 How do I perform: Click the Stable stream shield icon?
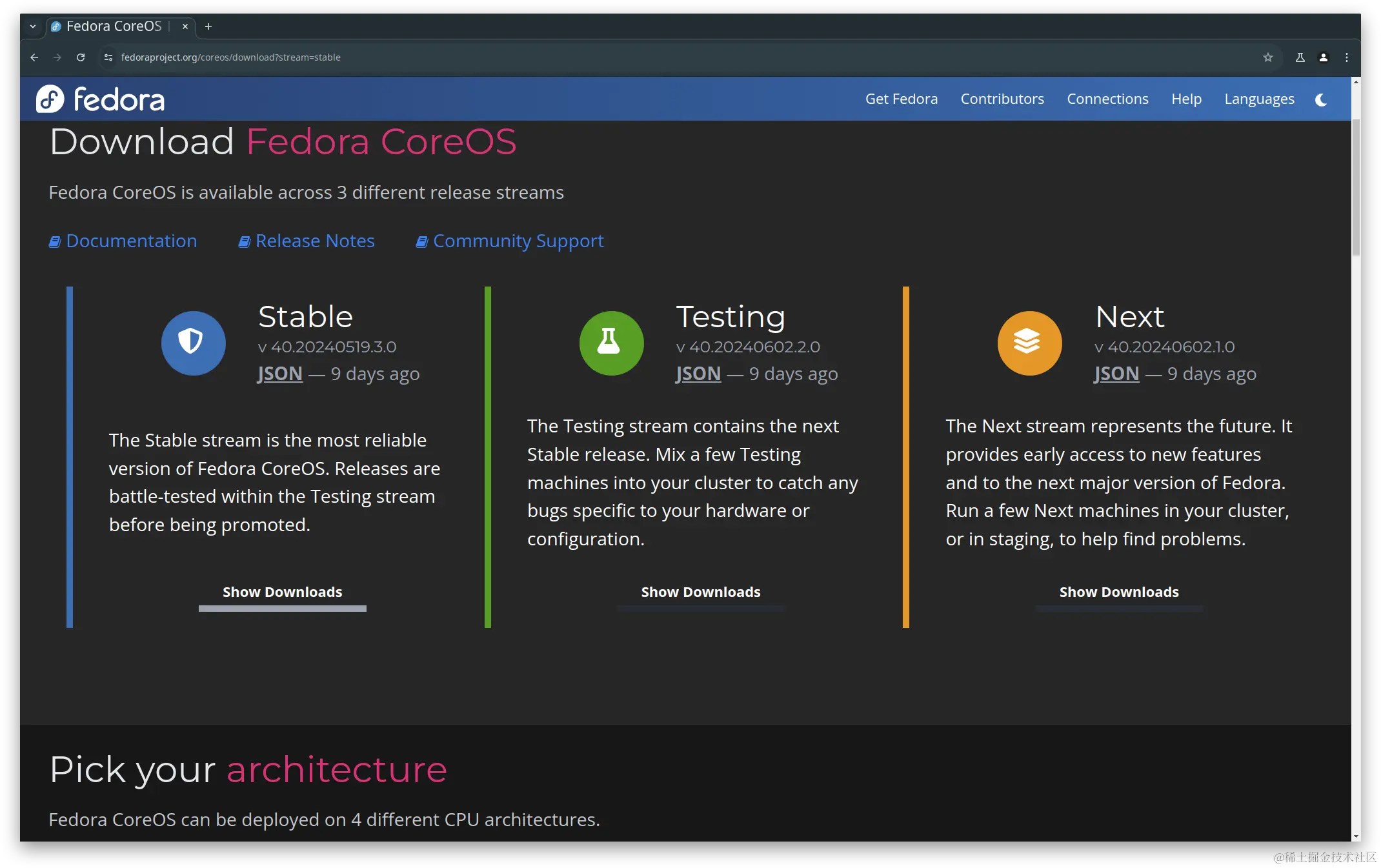[x=194, y=343]
